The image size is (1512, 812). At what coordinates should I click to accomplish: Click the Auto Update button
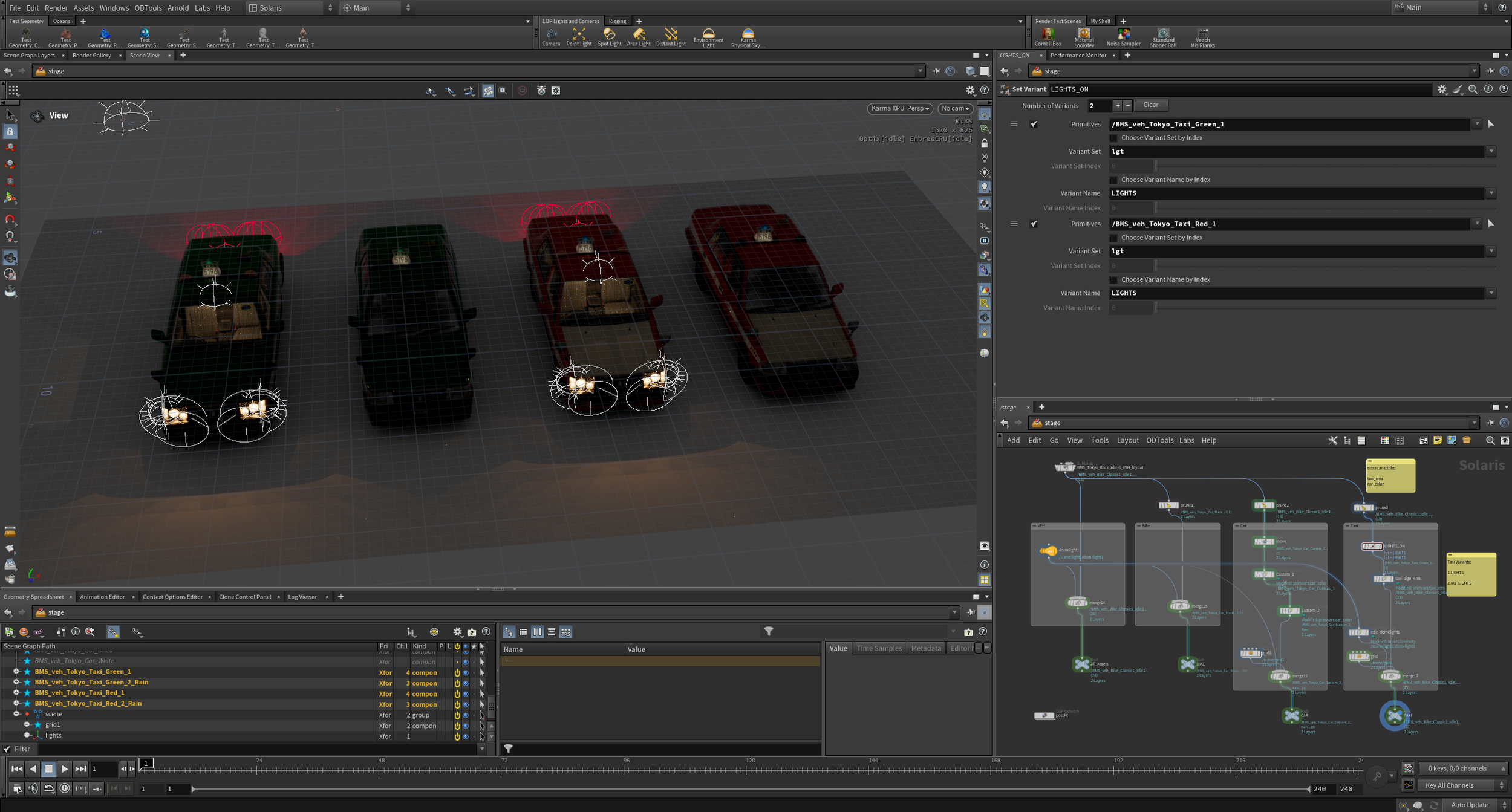pyautogui.click(x=1470, y=805)
